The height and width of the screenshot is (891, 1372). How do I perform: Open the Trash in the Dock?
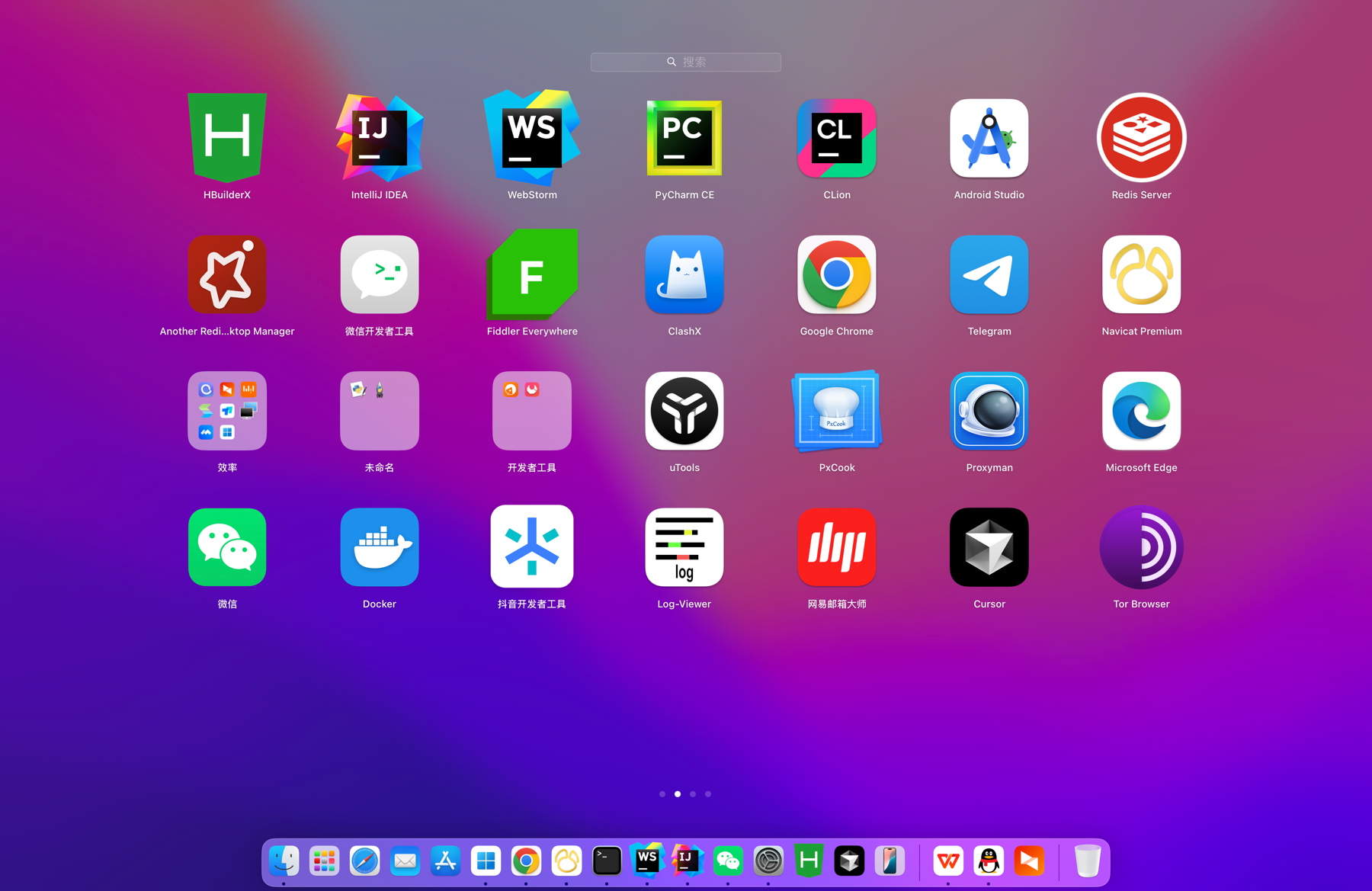click(1088, 861)
